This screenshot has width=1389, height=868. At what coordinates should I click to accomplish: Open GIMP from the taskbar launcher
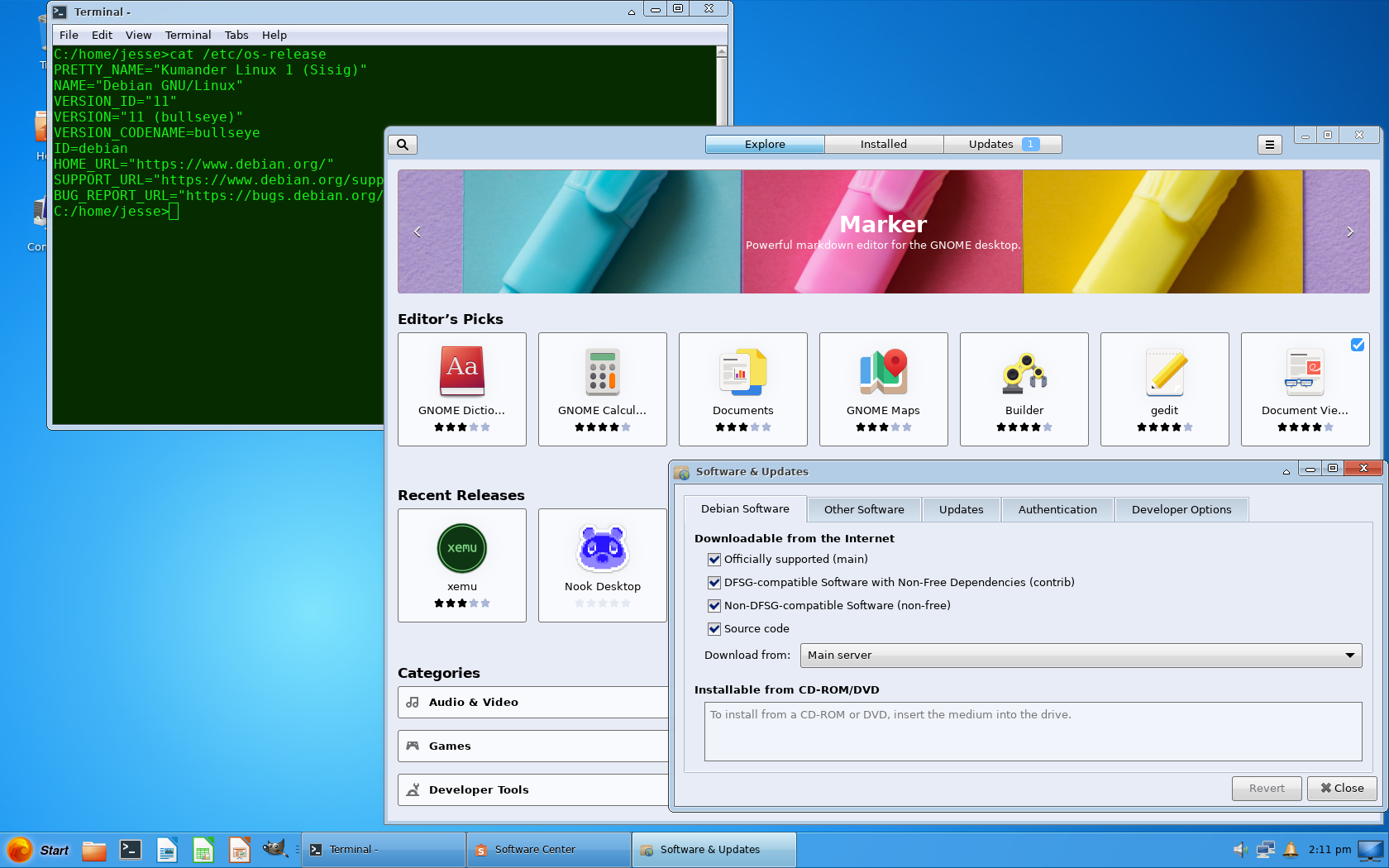[x=275, y=849]
